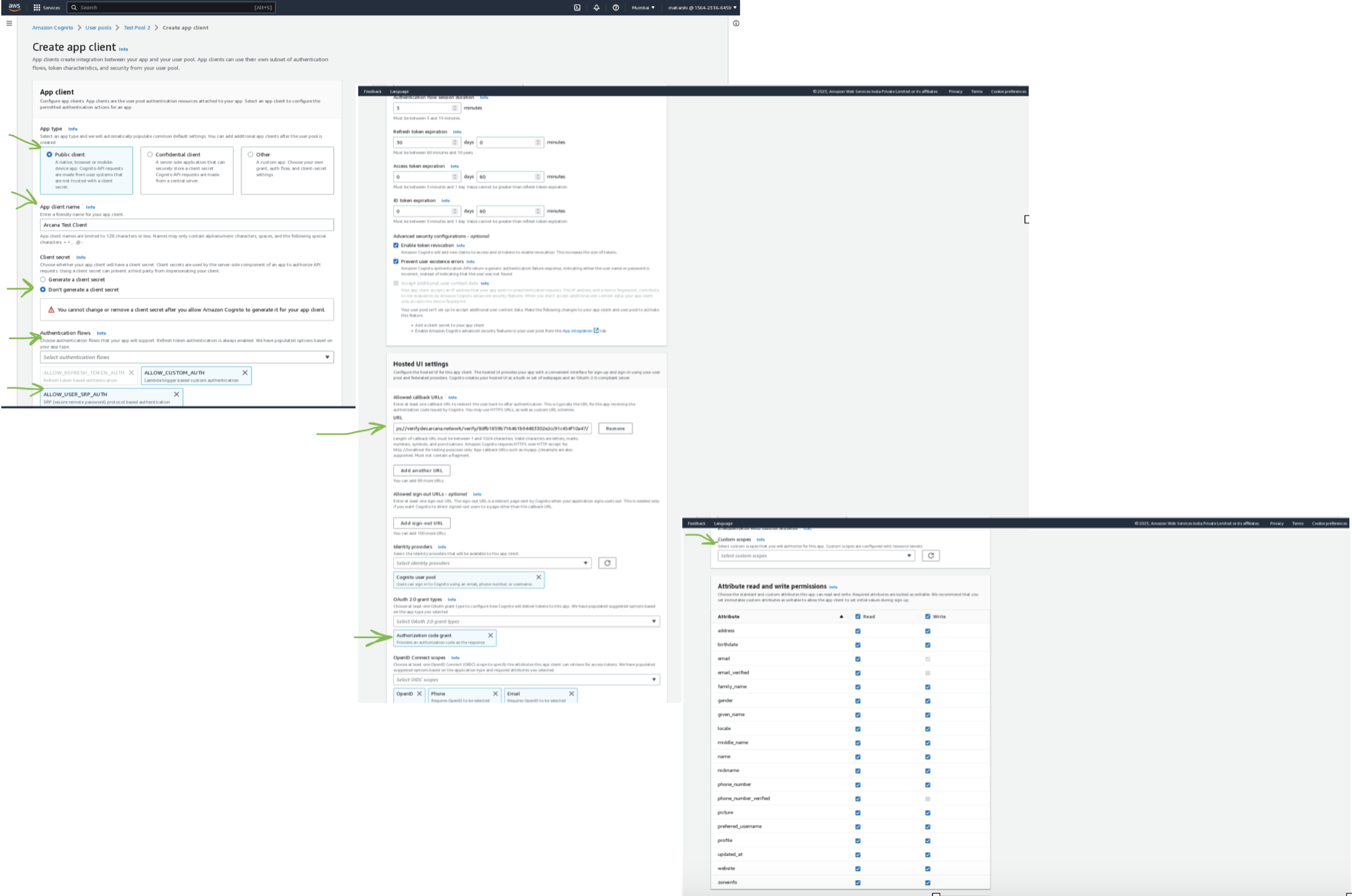Click the AWS logo in top bar

tap(14, 7)
